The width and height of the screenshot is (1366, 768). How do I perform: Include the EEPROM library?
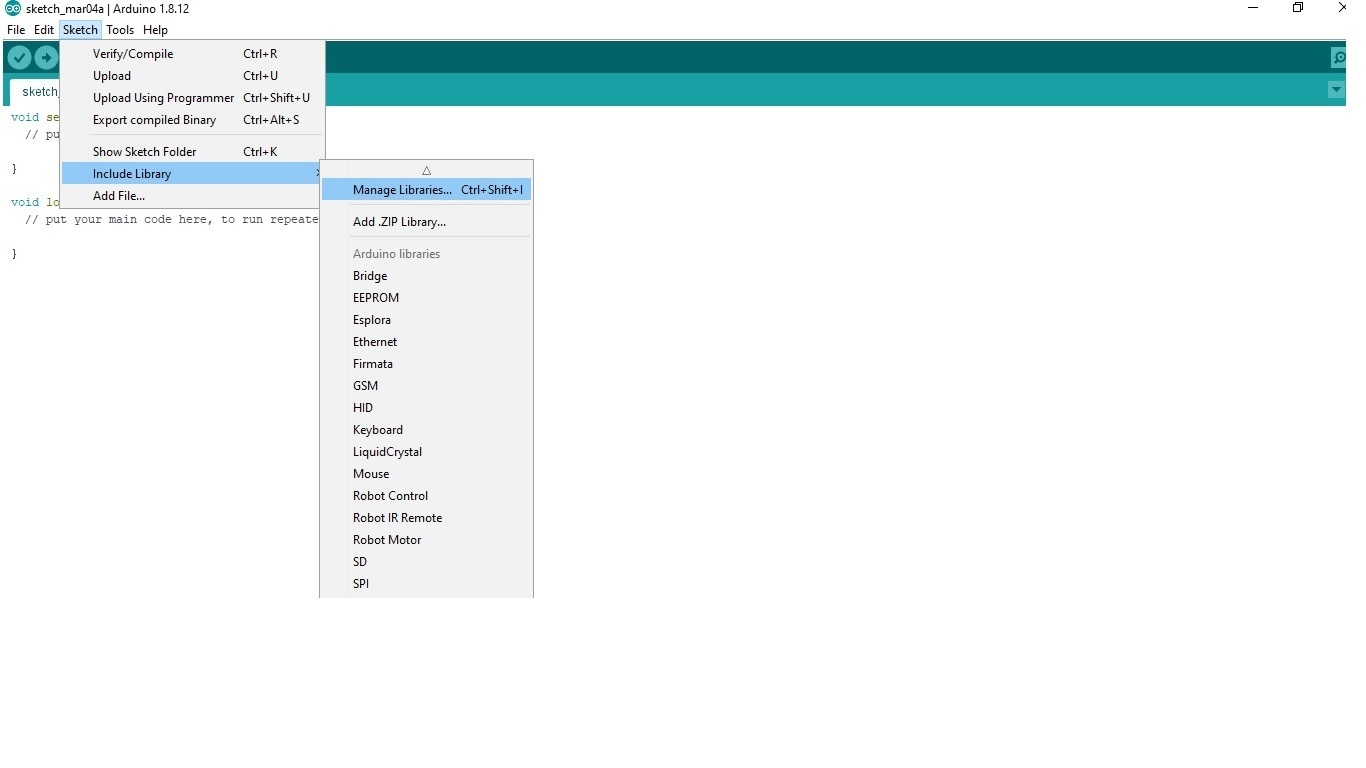(x=426, y=298)
